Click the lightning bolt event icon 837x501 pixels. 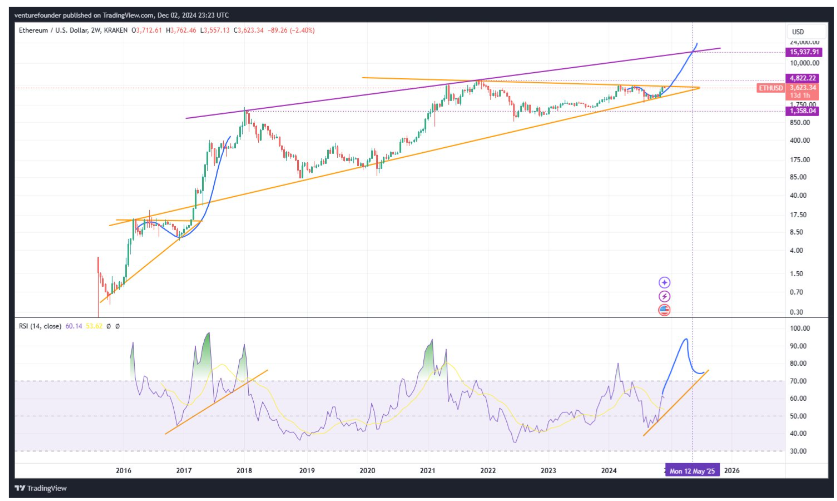click(664, 297)
